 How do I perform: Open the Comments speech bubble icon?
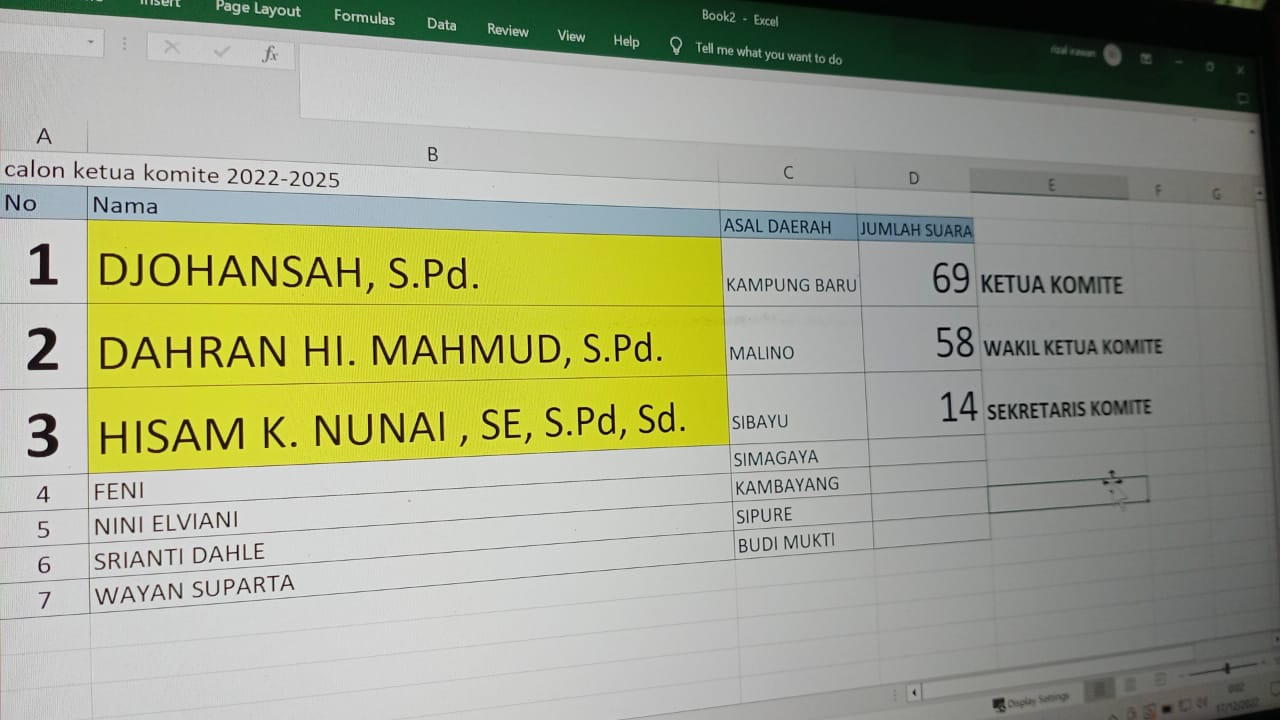tap(1242, 98)
